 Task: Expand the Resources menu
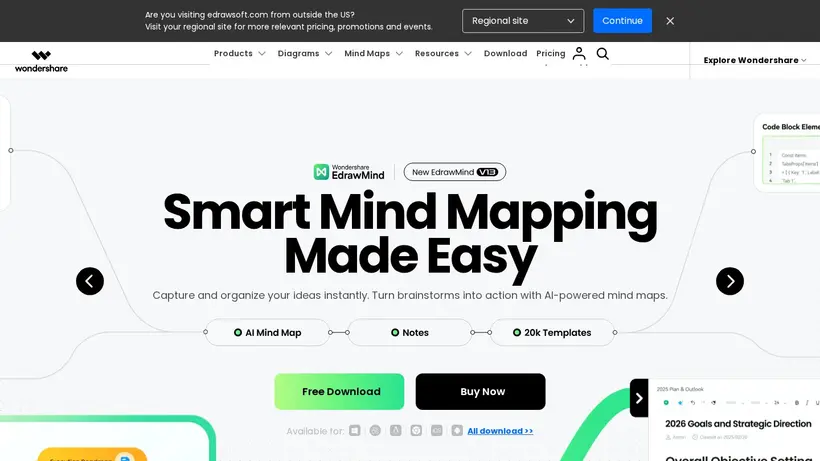coord(443,53)
